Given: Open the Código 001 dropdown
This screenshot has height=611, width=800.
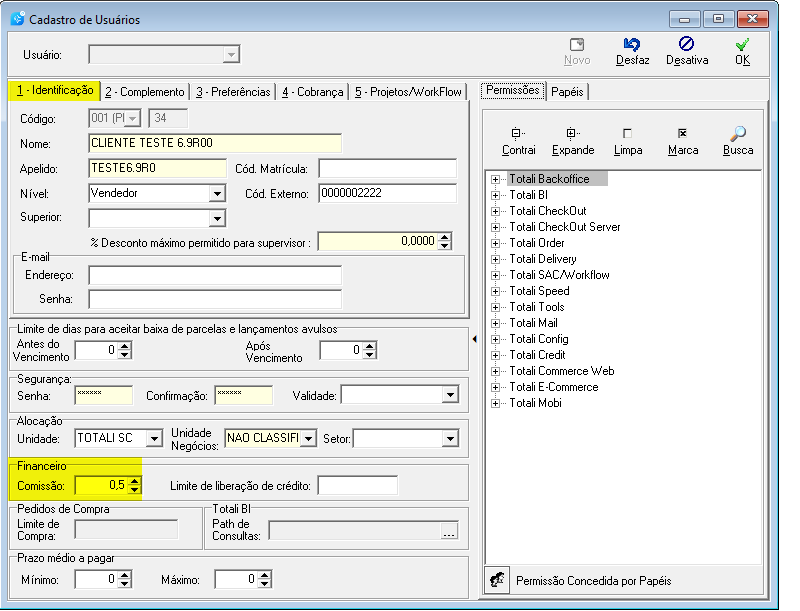Looking at the screenshot, I should point(133,118).
